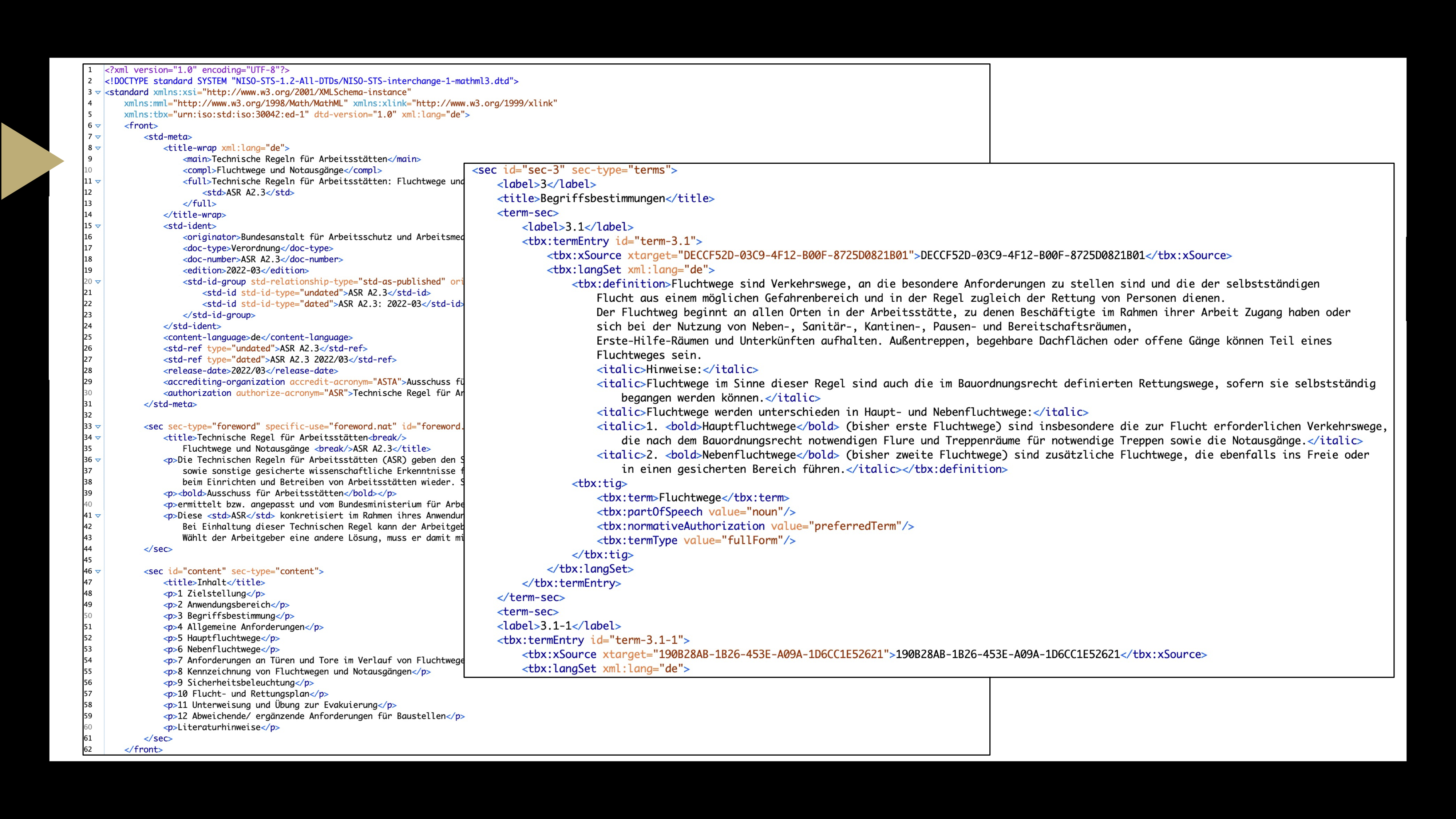Collapse the paragraph fold arrow on line 36

98,460
